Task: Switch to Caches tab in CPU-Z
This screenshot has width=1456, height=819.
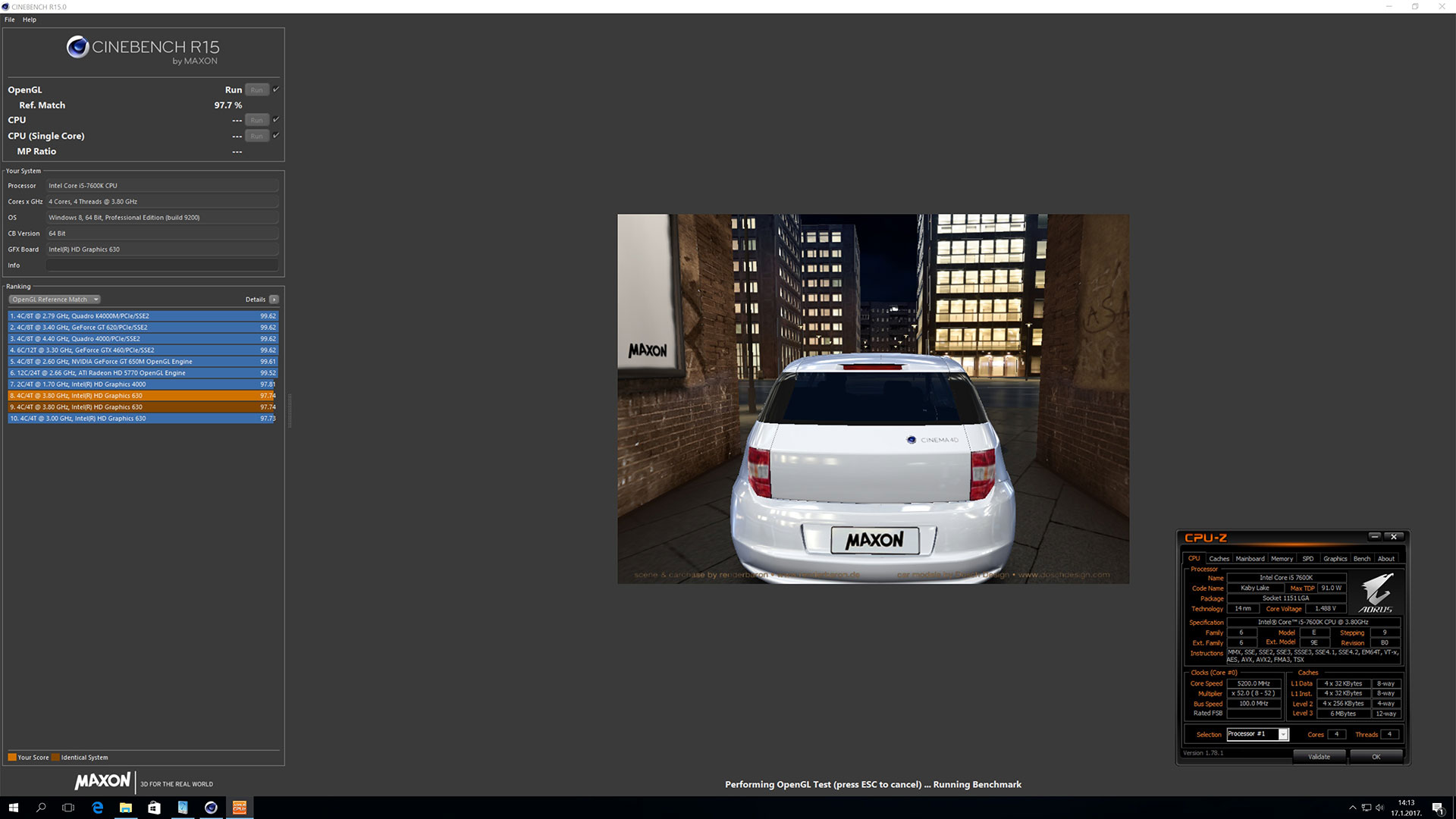Action: [x=1219, y=559]
